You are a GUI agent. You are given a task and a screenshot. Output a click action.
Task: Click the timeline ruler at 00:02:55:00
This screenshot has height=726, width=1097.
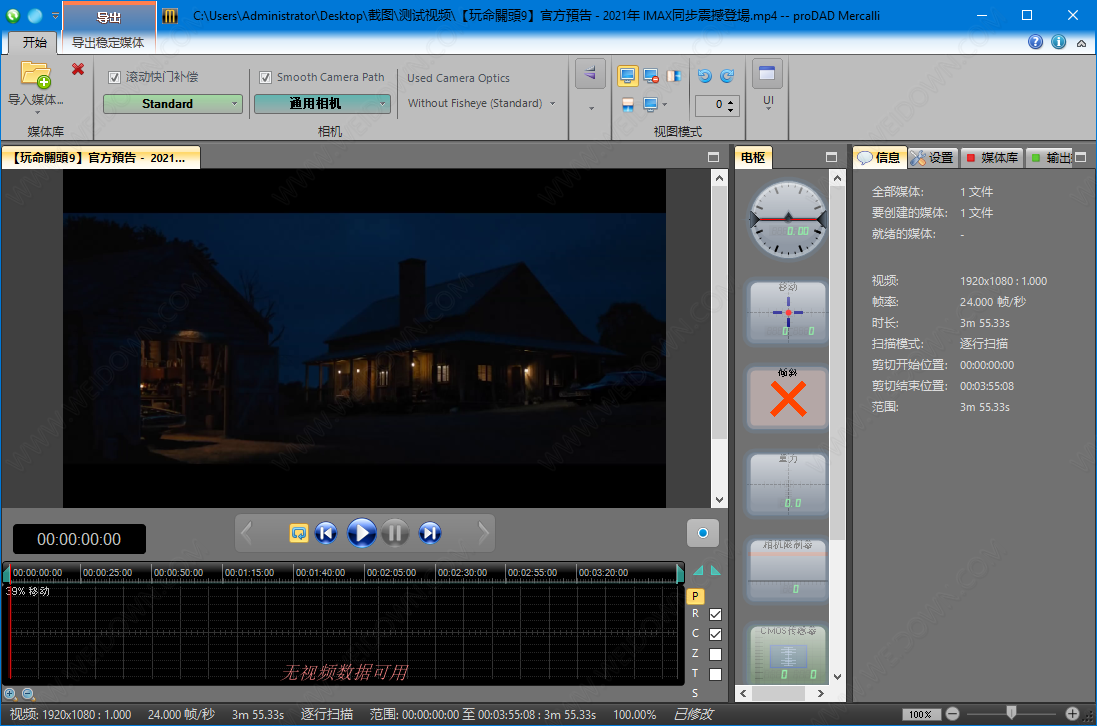click(532, 573)
